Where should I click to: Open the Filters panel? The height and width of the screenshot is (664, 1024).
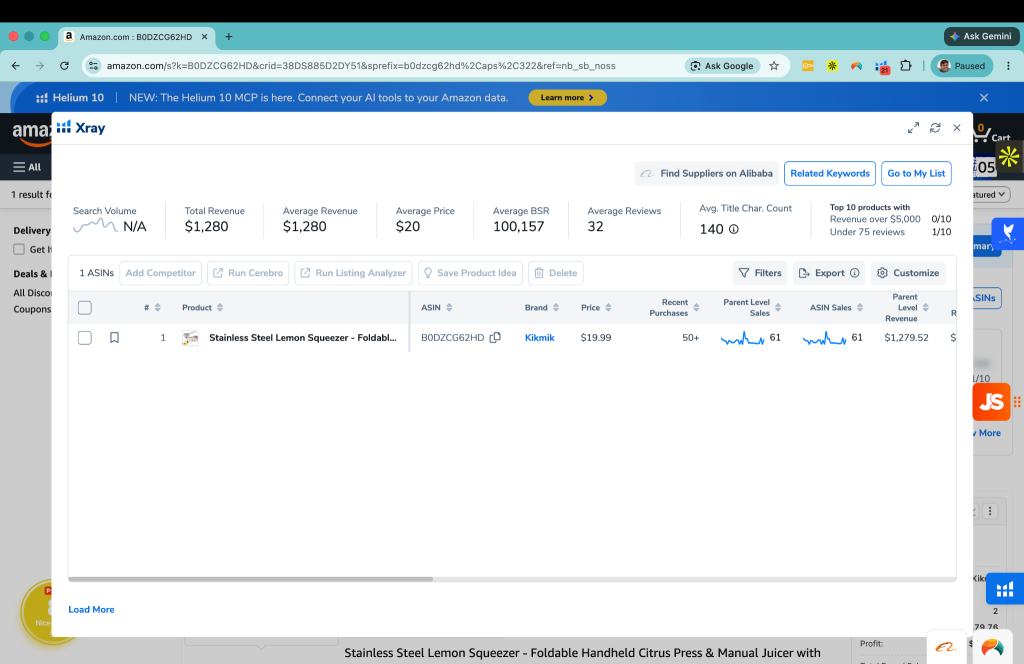pos(760,273)
